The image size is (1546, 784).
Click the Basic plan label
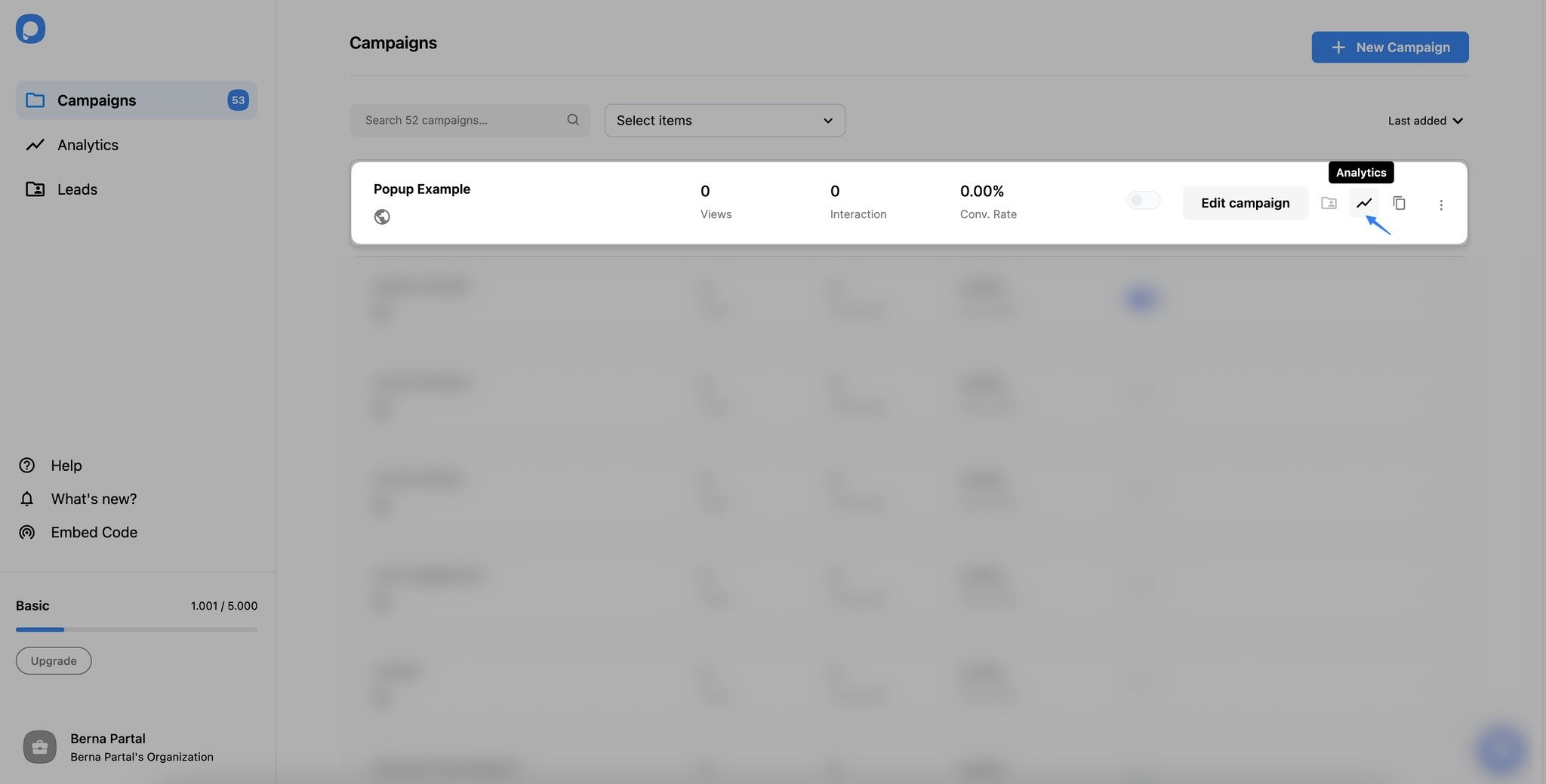point(32,606)
